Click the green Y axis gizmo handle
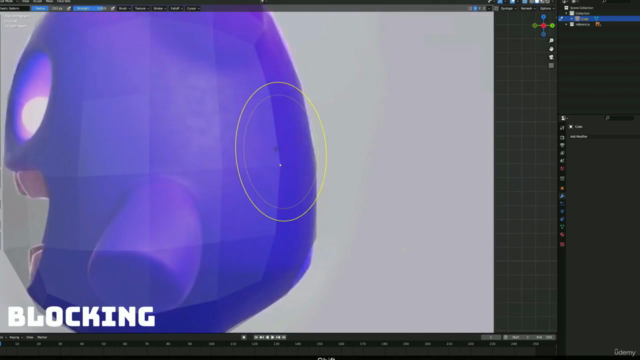This screenshot has width=640, height=360. 552,25
